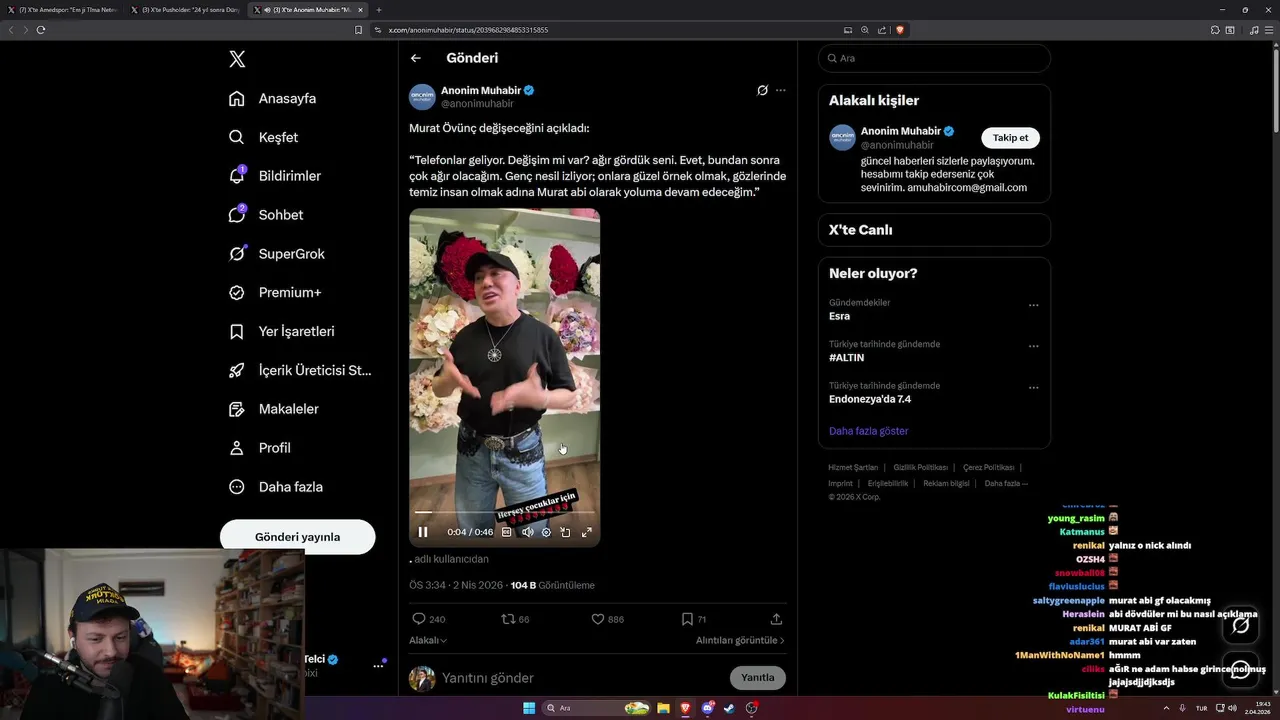Open the browser hamburger menu
Image resolution: width=1280 pixels, height=720 pixels.
coord(1269,30)
